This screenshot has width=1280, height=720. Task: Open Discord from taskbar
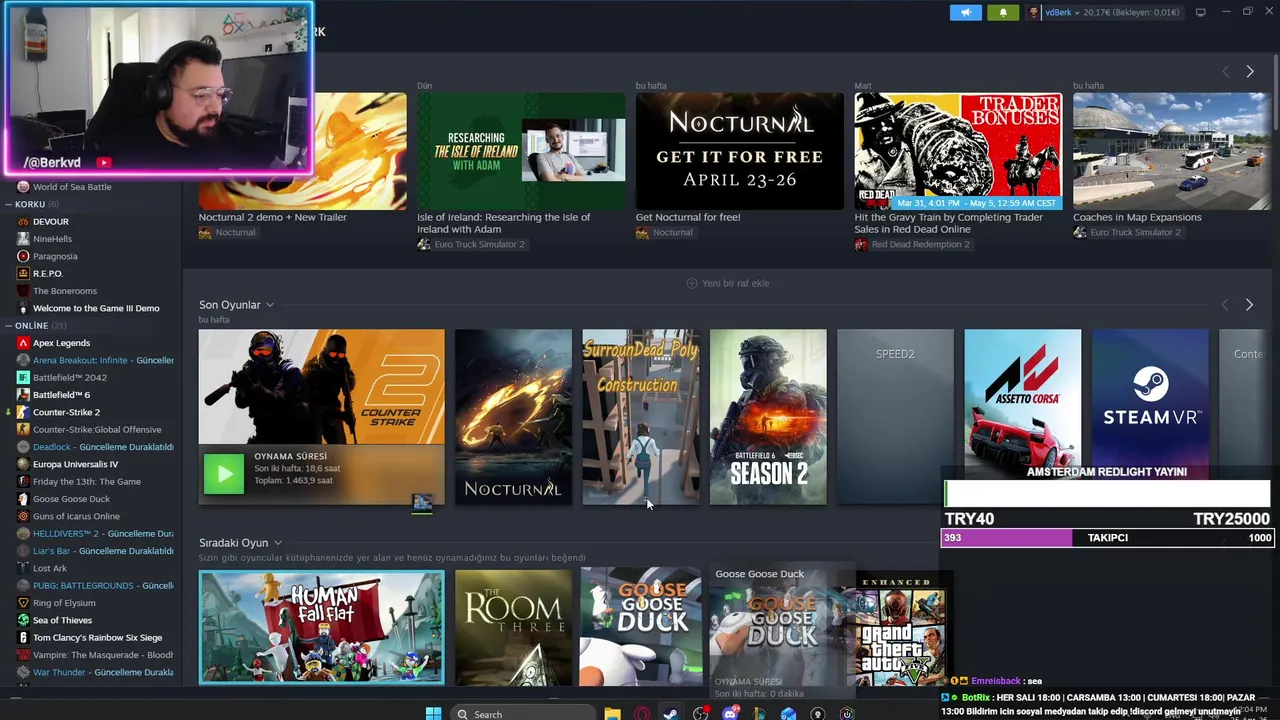[730, 713]
